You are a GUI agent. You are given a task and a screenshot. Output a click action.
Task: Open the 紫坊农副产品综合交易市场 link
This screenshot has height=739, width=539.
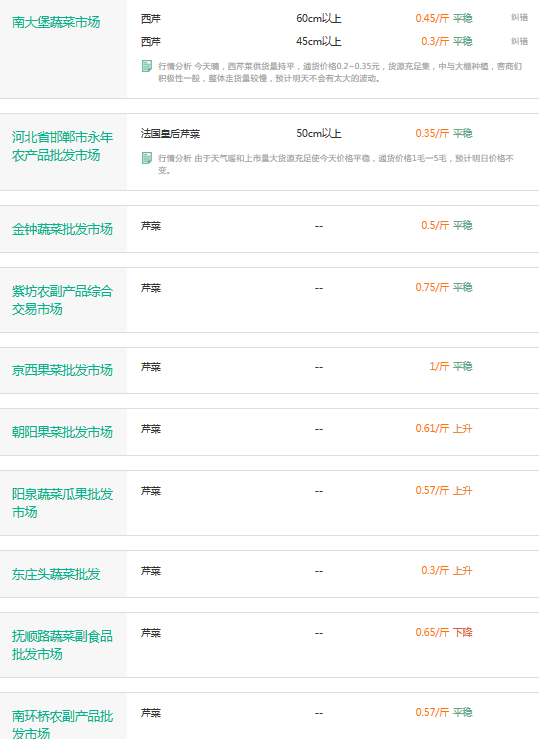62,300
